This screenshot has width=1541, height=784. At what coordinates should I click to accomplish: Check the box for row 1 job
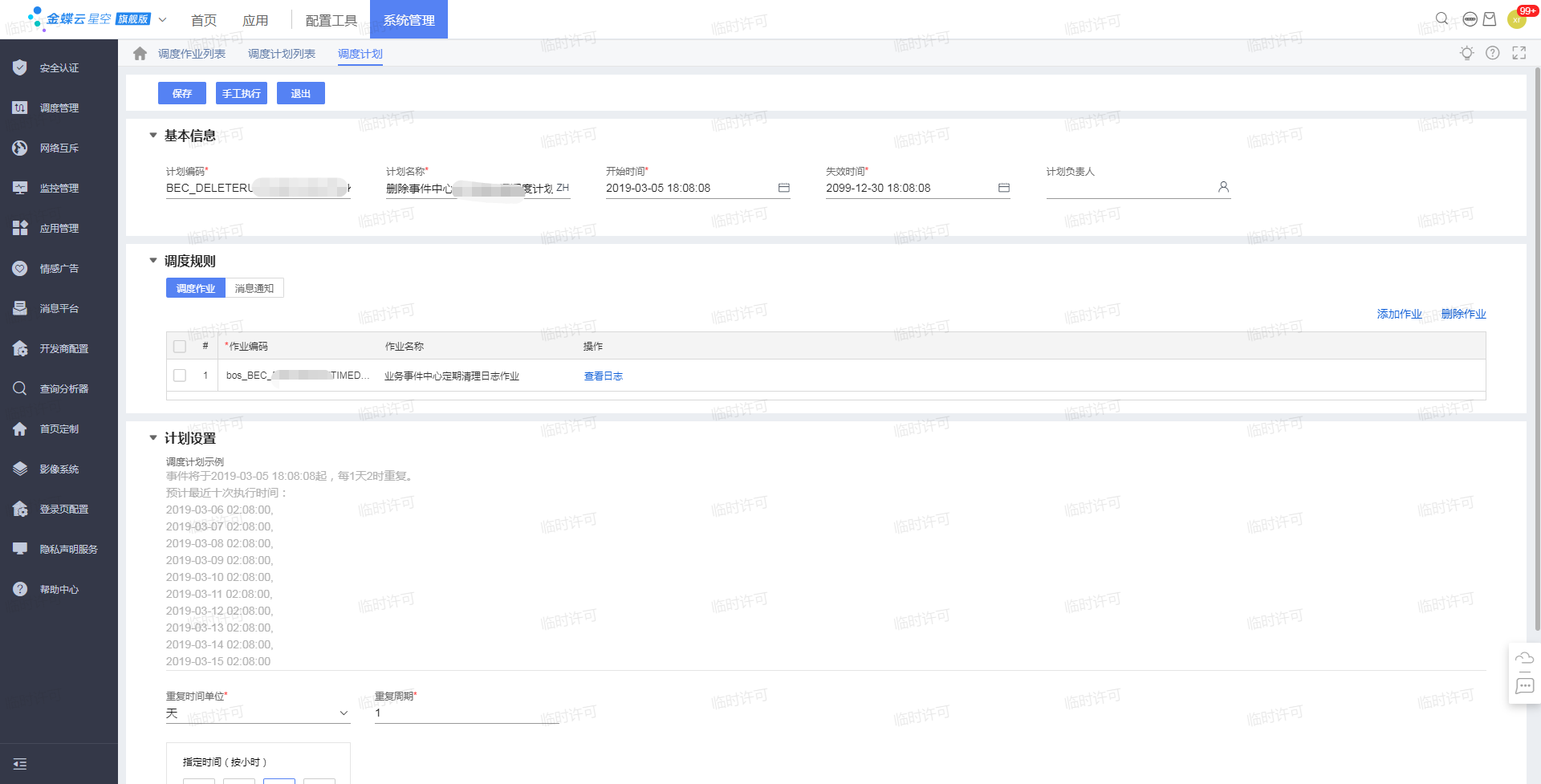(180, 376)
